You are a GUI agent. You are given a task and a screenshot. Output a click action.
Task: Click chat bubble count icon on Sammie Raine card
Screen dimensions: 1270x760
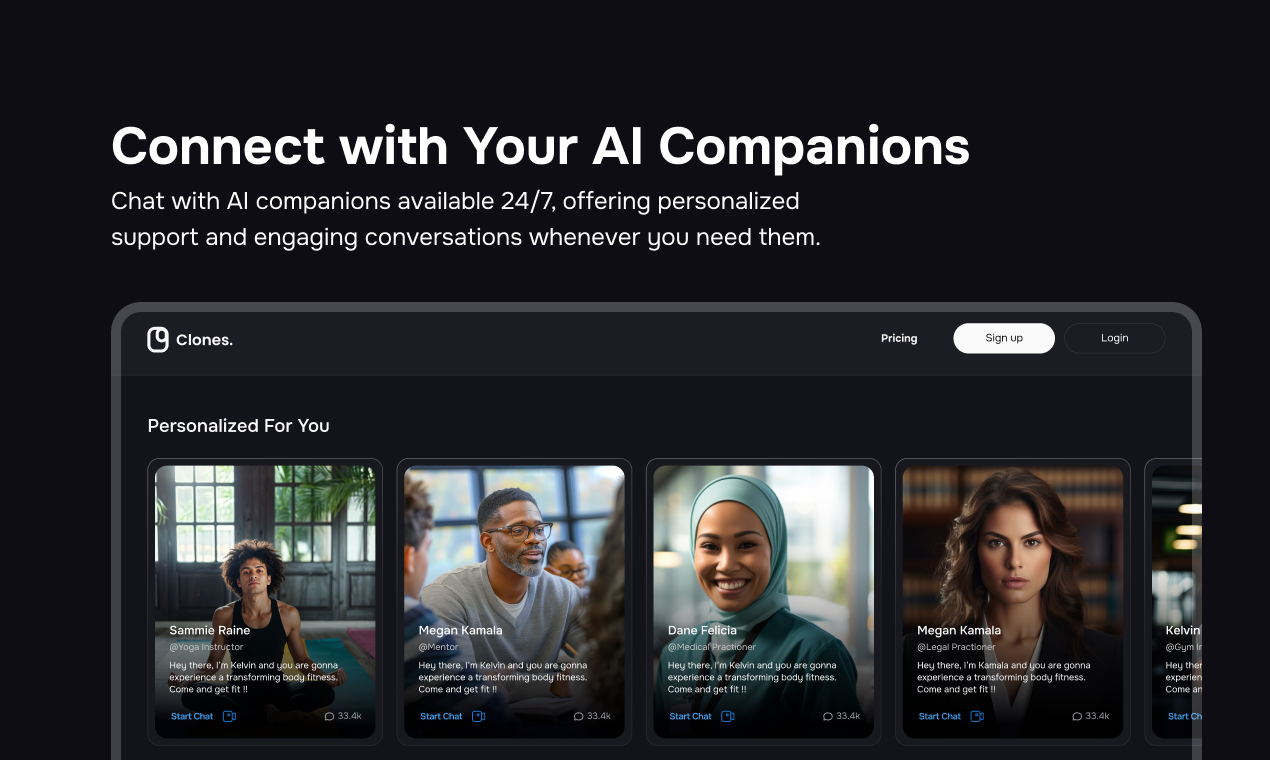pyautogui.click(x=329, y=716)
